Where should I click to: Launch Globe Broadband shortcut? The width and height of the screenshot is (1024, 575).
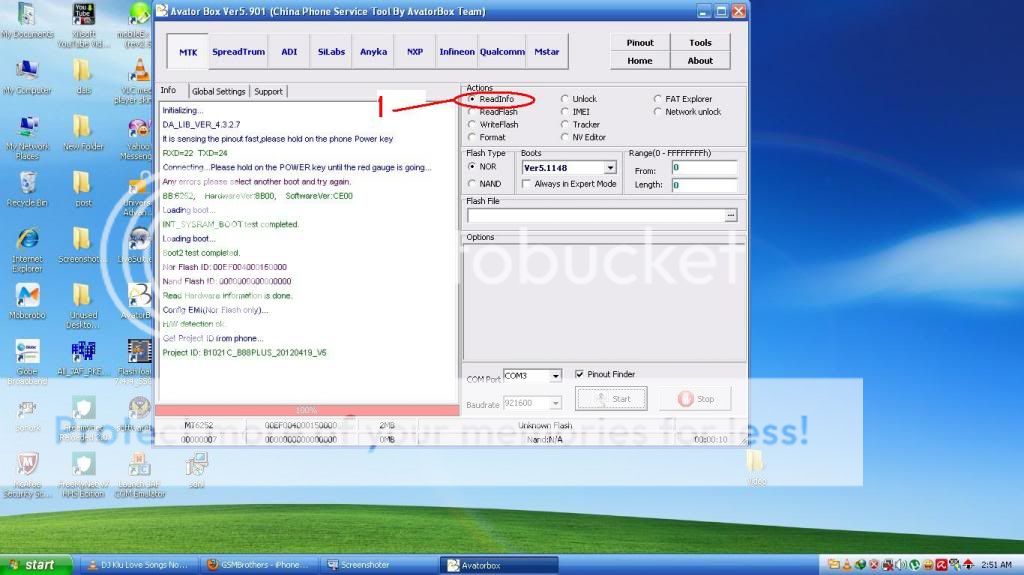point(27,363)
